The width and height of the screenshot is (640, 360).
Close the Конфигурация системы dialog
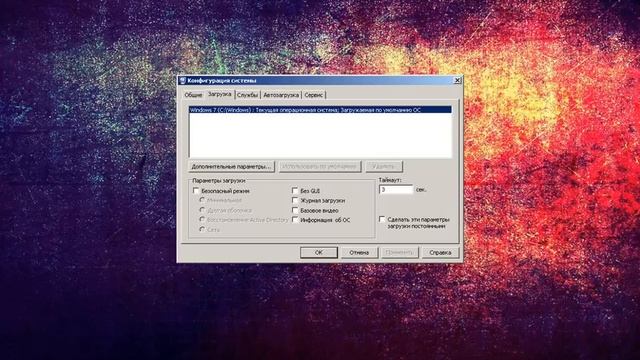pos(457,80)
